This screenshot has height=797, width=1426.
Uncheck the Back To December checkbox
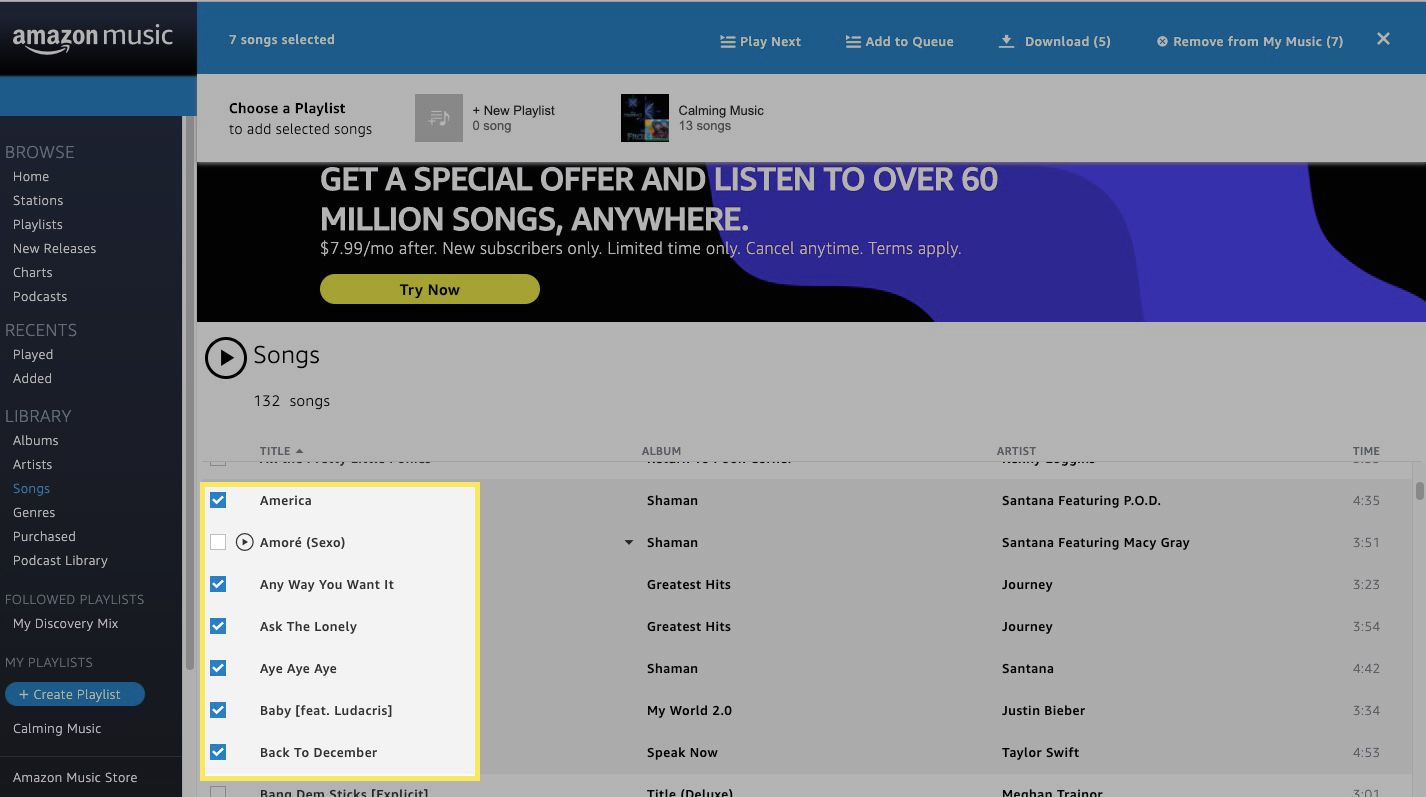point(218,752)
